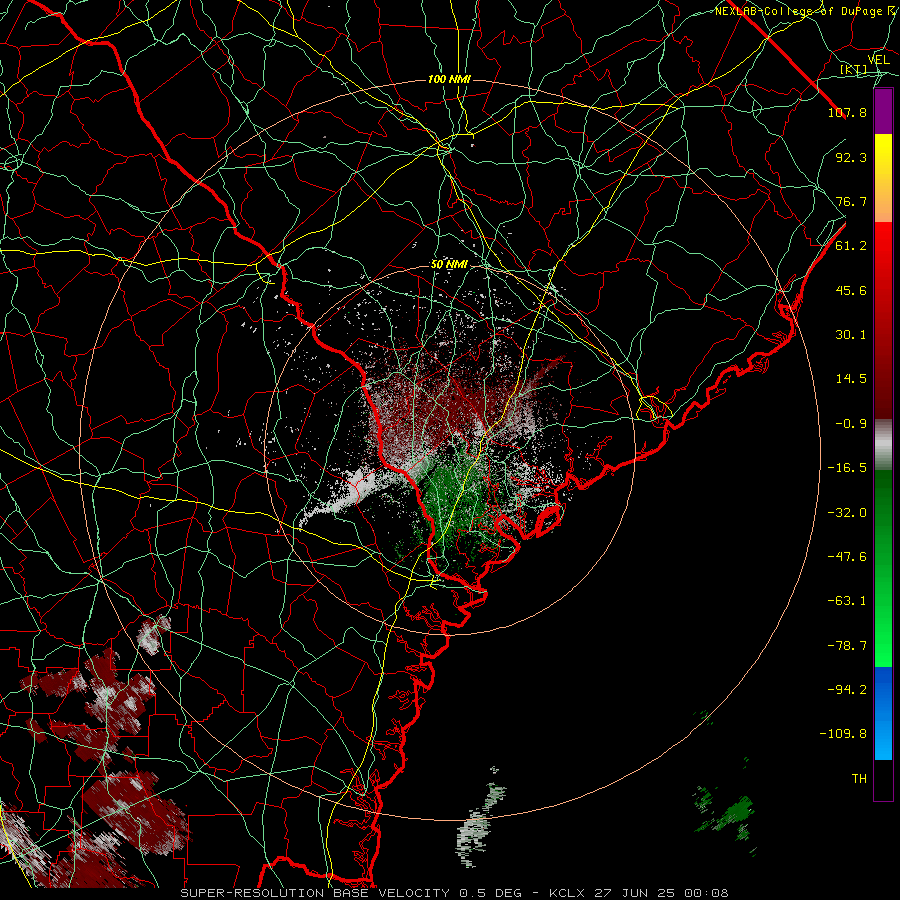The height and width of the screenshot is (900, 900).
Task: Select the -0.9 value on velocity scale
Action: (851, 424)
